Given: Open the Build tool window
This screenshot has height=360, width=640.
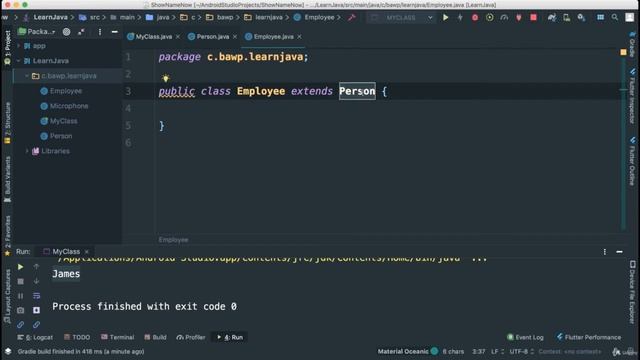Looking at the screenshot, I should [155, 338].
